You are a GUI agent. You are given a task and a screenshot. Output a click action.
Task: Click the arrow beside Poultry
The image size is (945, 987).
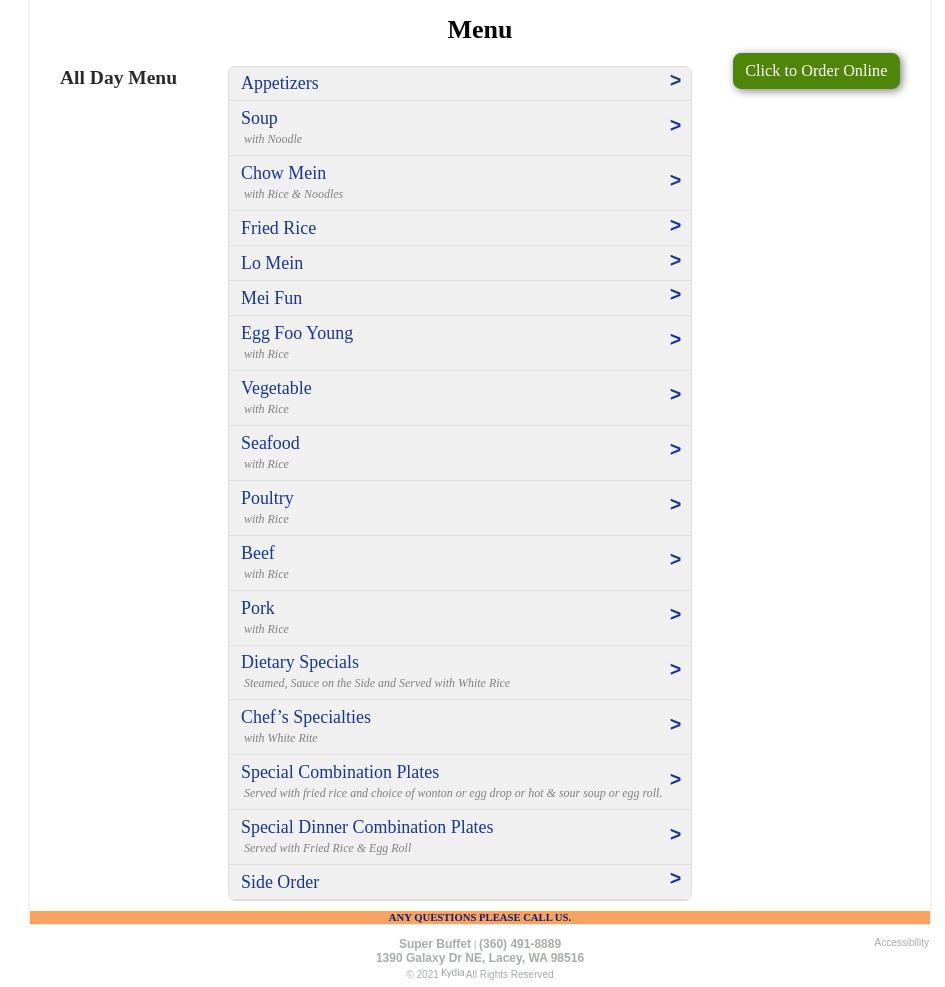point(675,505)
